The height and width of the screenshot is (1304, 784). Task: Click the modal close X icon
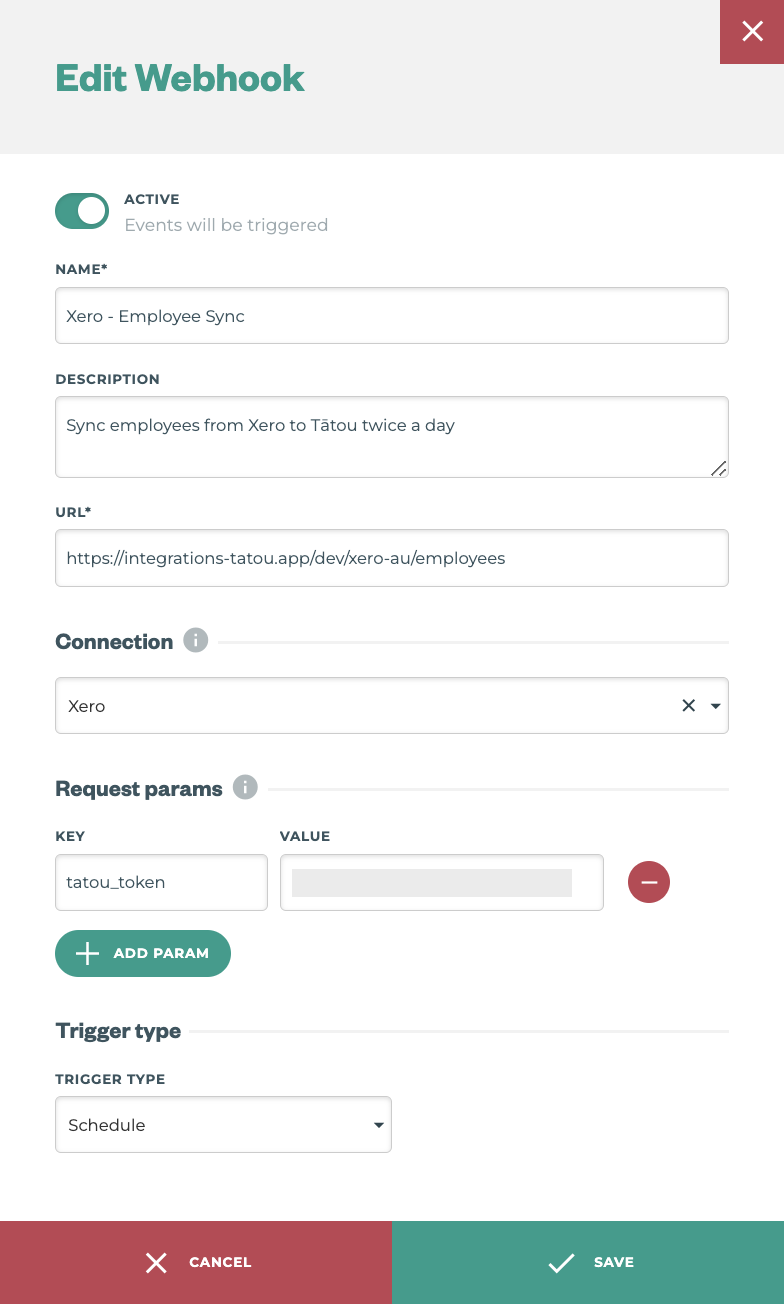click(752, 31)
